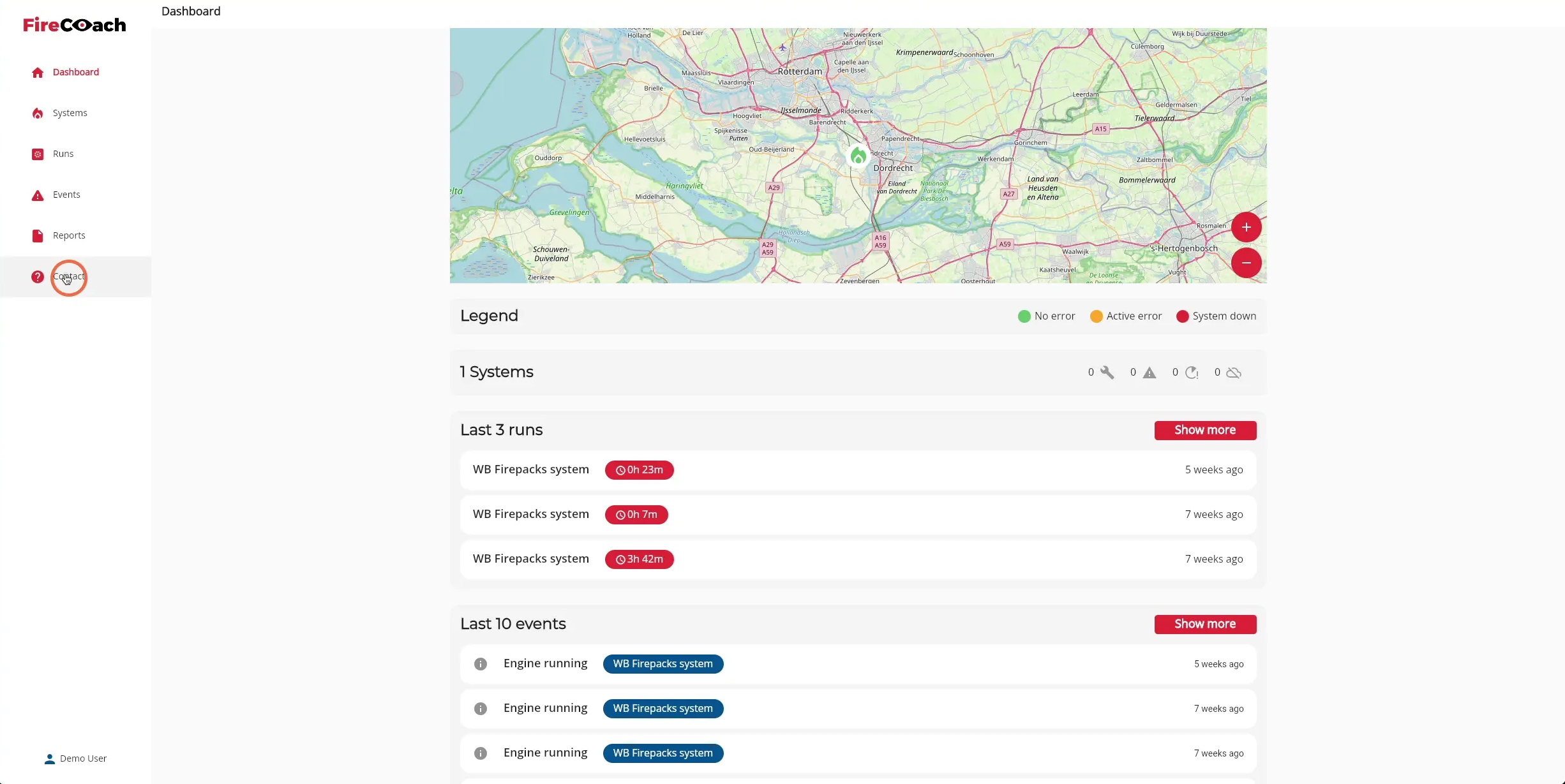The image size is (1565, 784).
Task: Click the Legend heading
Action: pos(489,316)
